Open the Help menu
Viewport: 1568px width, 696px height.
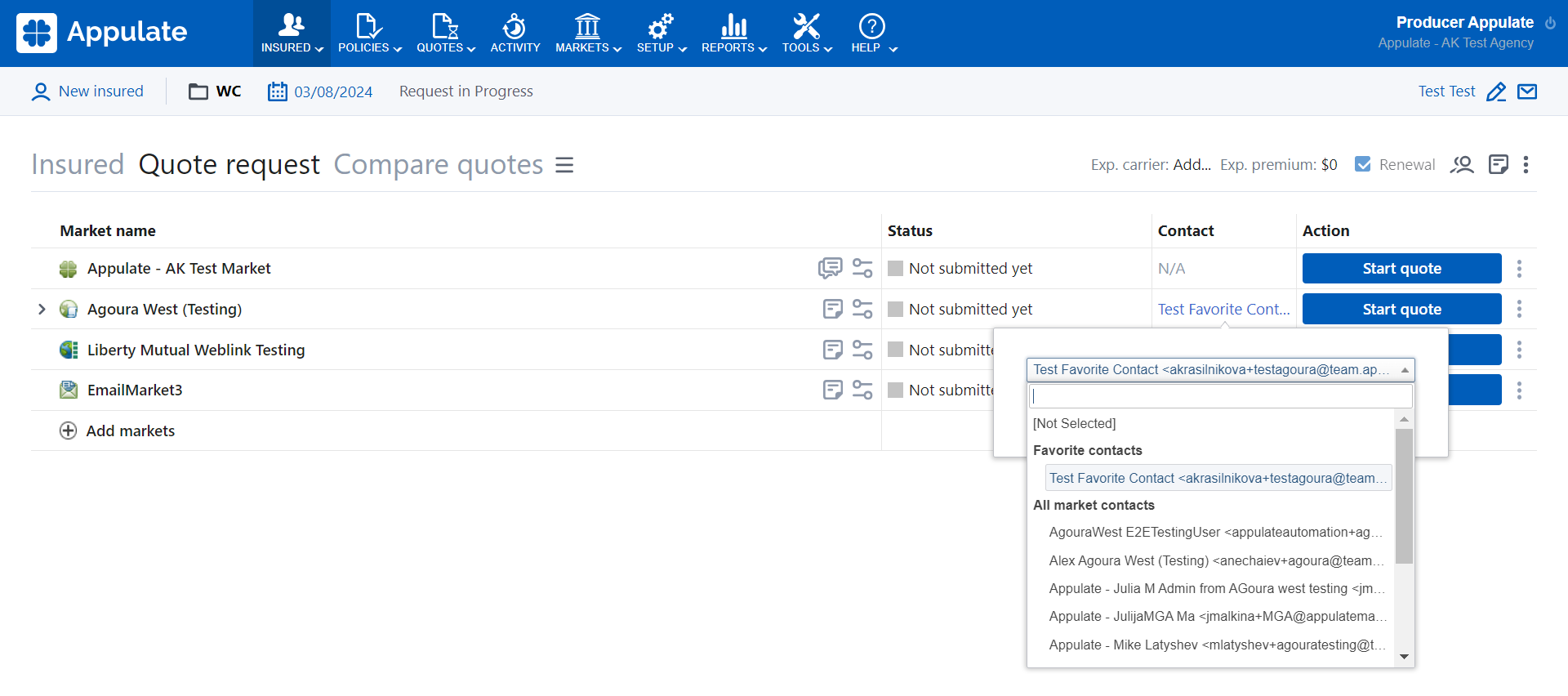(x=873, y=33)
